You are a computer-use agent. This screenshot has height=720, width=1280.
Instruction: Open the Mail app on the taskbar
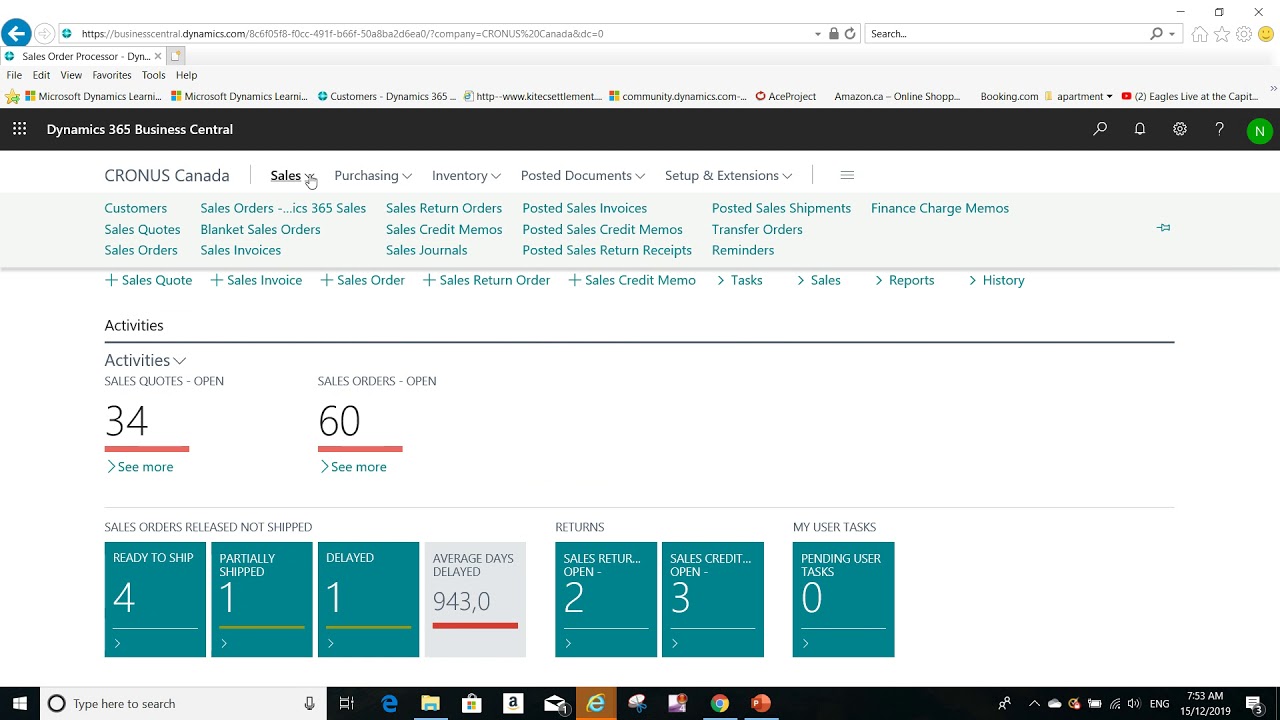[555, 704]
